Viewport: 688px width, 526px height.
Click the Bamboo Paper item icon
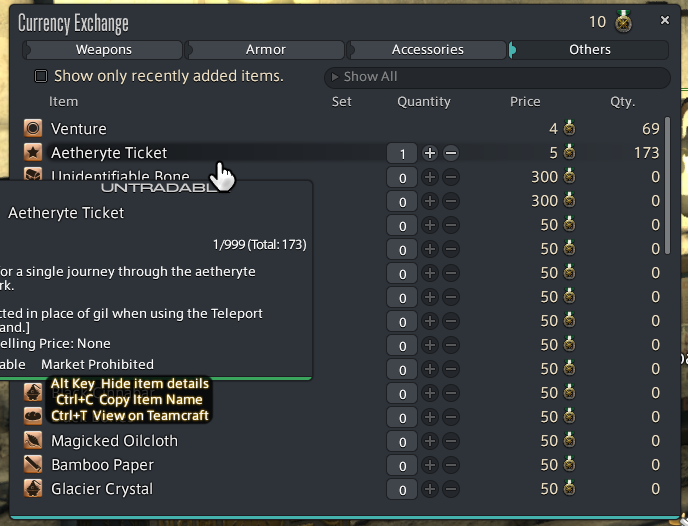click(x=33, y=465)
